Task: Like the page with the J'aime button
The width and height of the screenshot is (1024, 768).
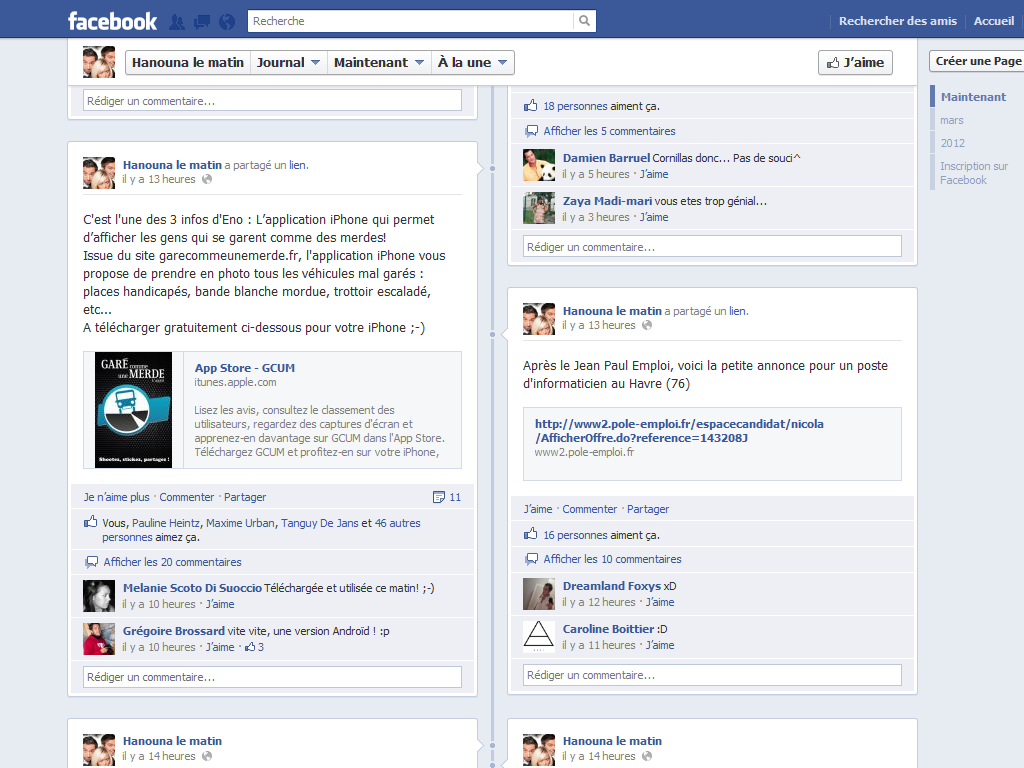Action: click(x=855, y=63)
